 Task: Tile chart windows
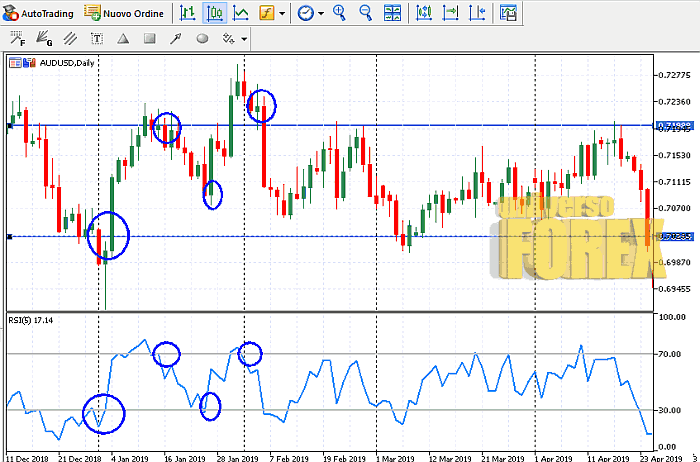point(394,13)
